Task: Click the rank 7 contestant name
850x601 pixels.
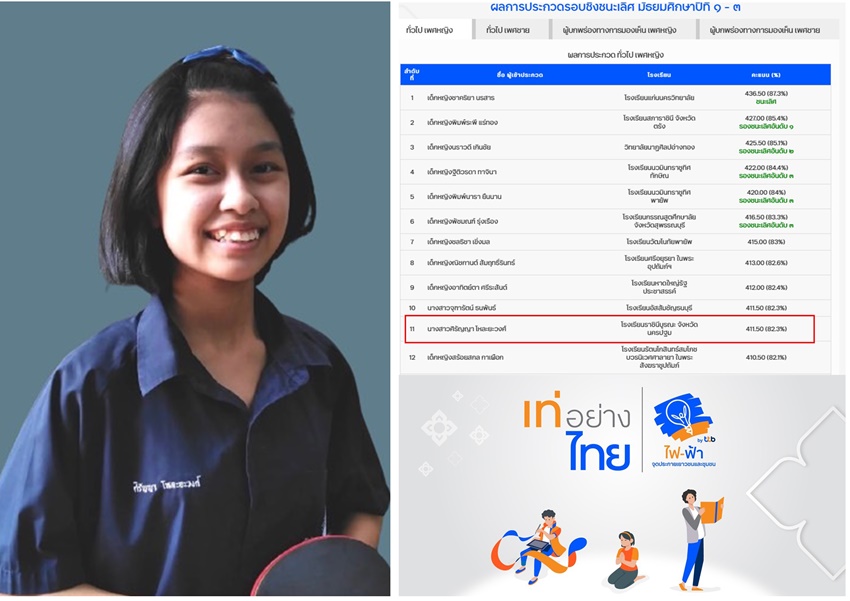Action: [x=459, y=242]
